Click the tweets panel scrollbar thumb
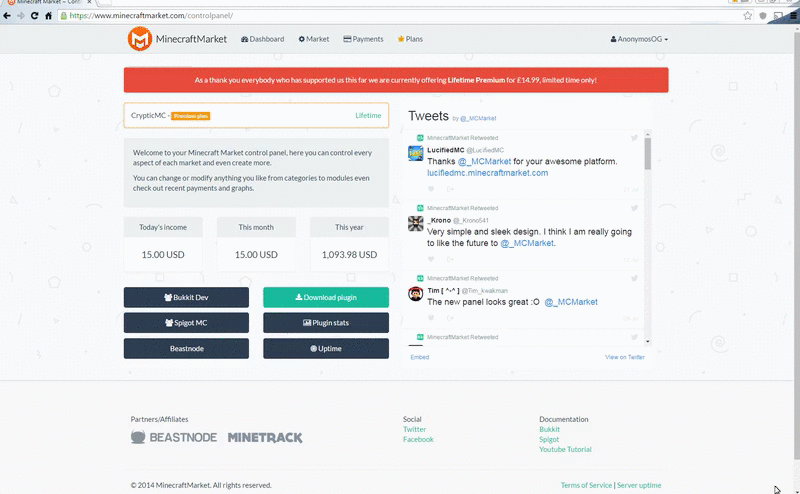 click(x=647, y=154)
